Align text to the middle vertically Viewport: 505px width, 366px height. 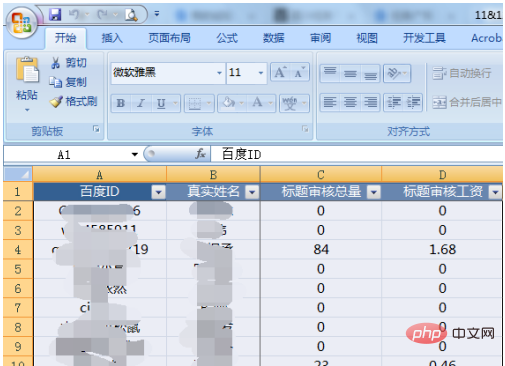350,73
